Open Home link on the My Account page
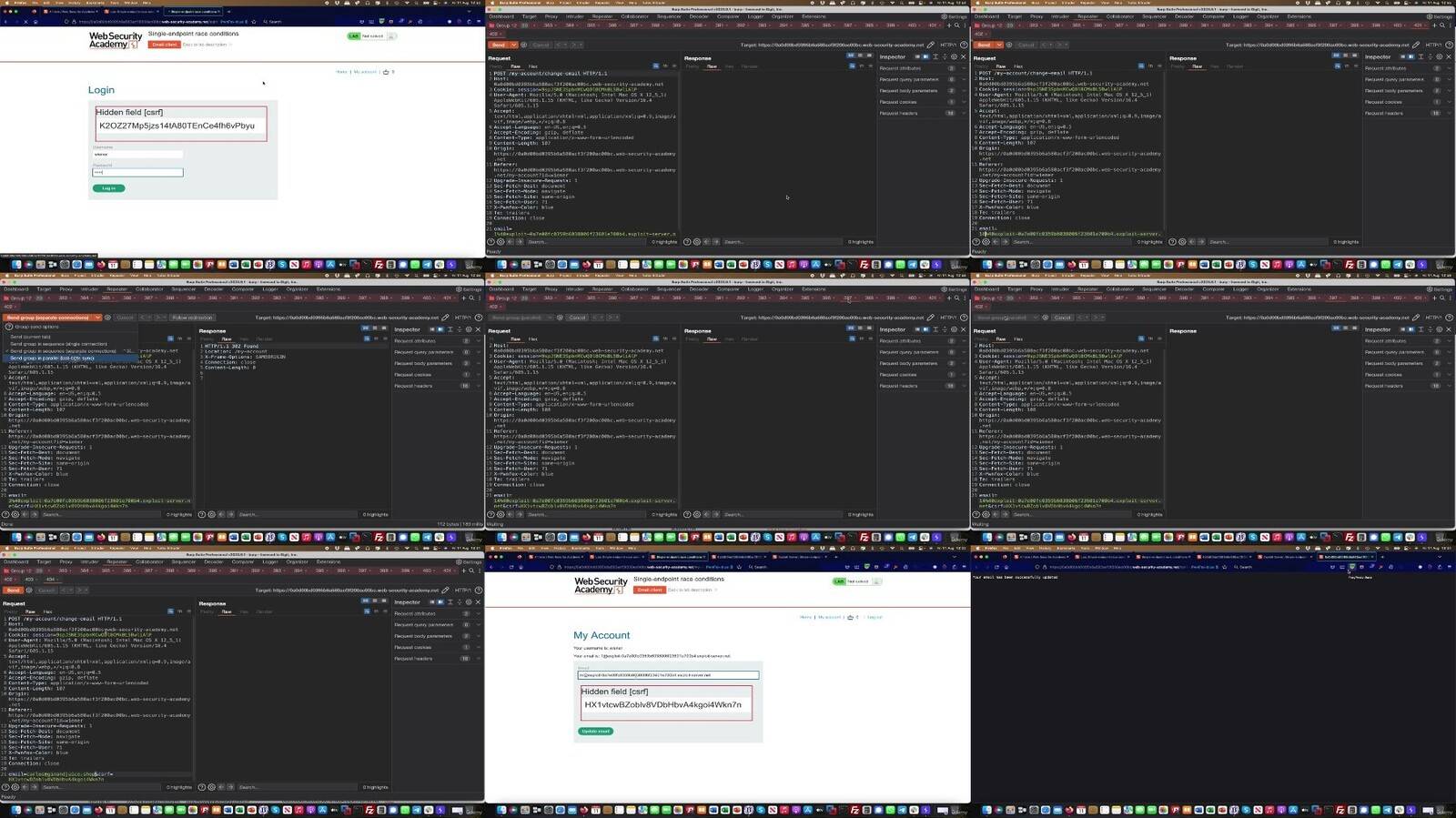Image resolution: width=1456 pixels, height=818 pixels. [x=805, y=617]
